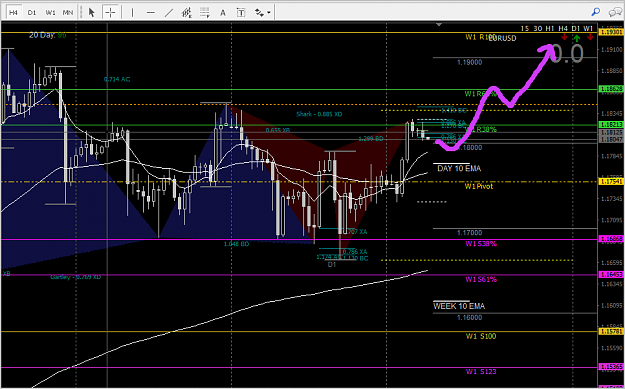Screen dimensions: 625x389
Task: Click the chart shift triangle marker
Action: click(x=439, y=25)
